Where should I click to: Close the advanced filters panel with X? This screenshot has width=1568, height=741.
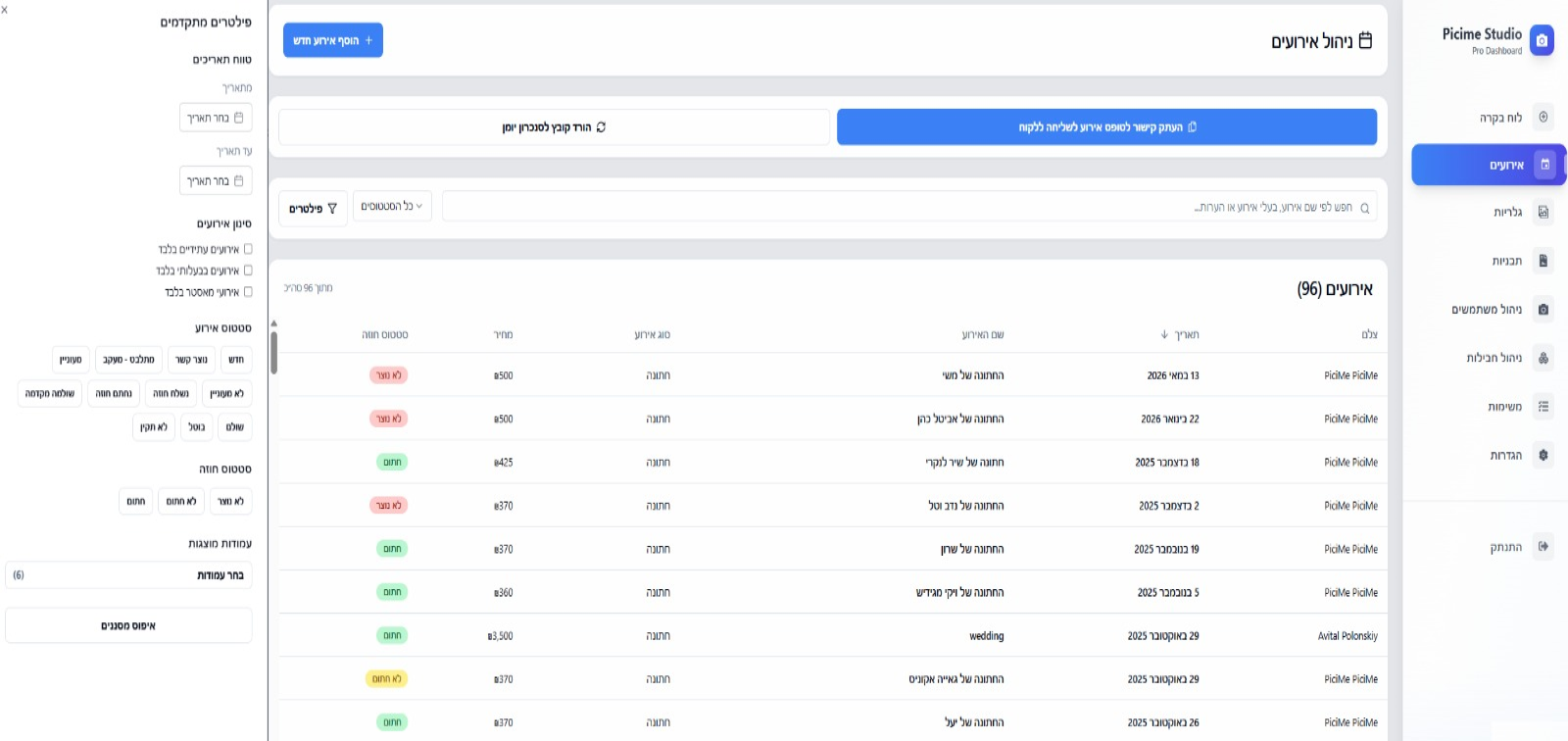coord(5,9)
